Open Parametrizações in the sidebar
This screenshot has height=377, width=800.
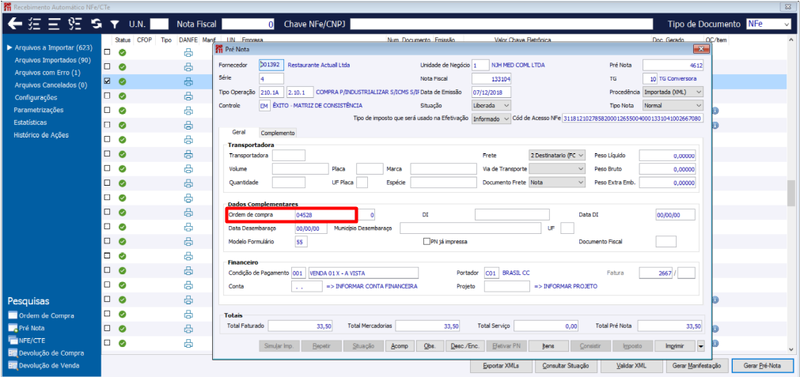coord(39,110)
